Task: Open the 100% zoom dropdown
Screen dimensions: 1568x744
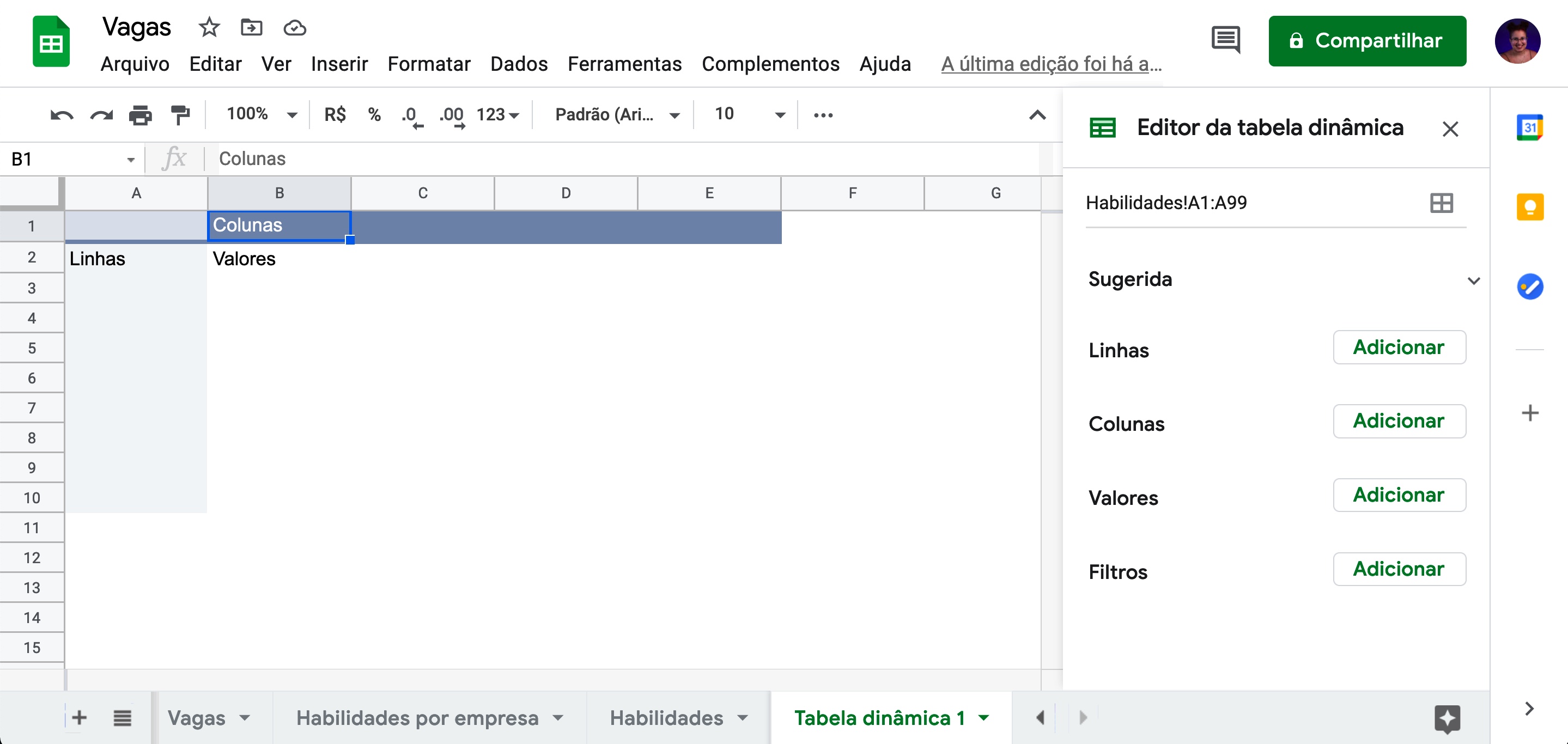Action: (x=261, y=114)
